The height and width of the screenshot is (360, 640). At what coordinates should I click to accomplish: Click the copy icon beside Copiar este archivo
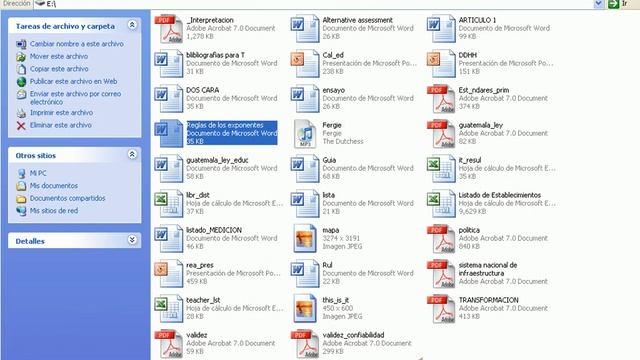point(21,69)
